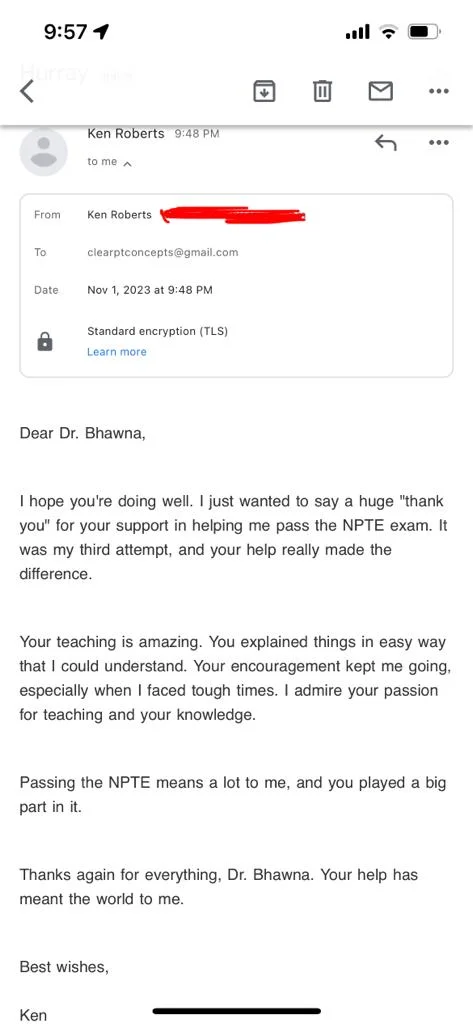Open message options dots beside reply arrow
The image size is (473, 1024).
(x=439, y=142)
